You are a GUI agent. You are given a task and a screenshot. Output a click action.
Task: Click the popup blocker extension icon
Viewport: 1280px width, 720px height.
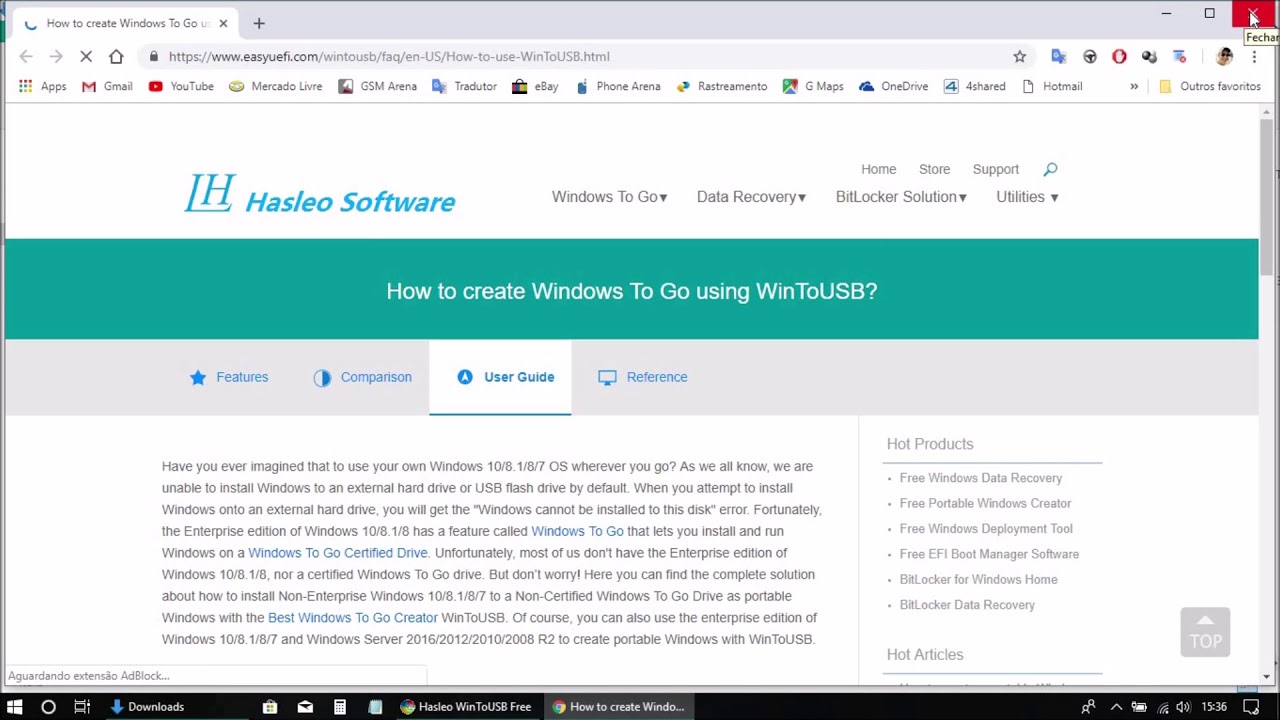click(x=1179, y=57)
